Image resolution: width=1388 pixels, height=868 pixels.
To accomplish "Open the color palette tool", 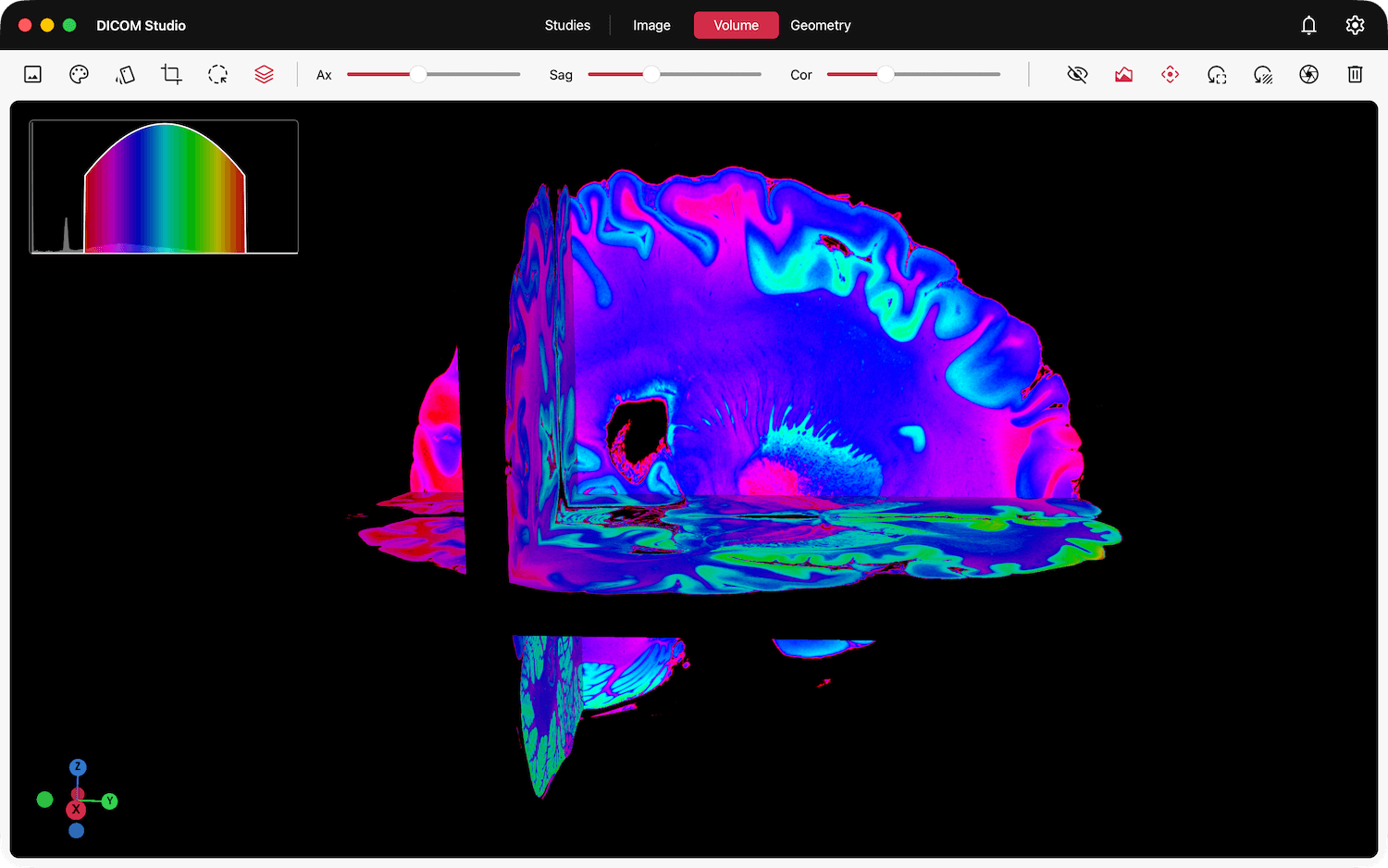I will point(79,75).
